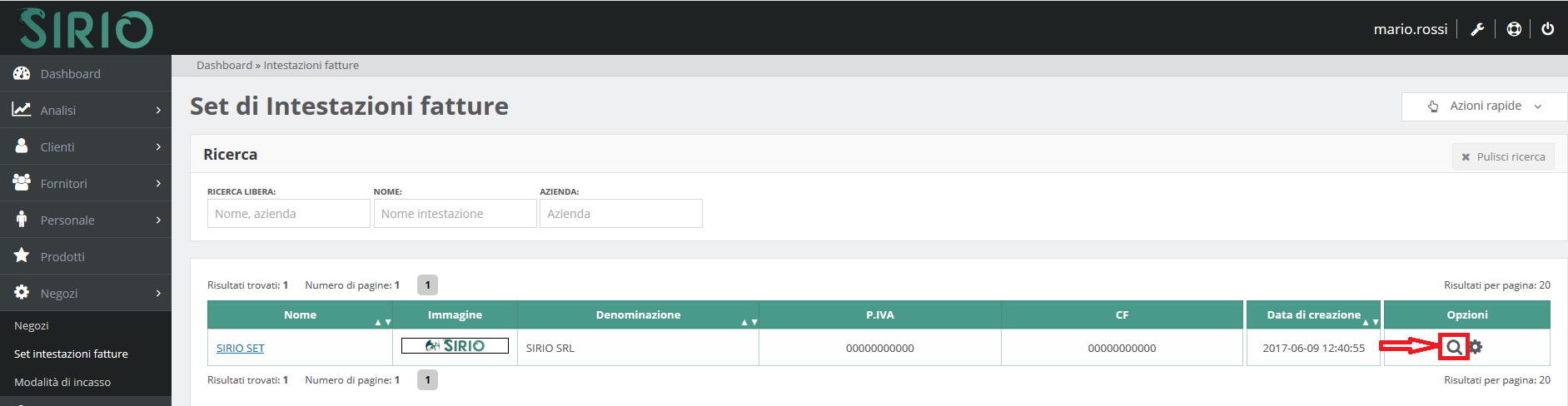Click the gear settings icon in Opzioni

tap(1476, 347)
